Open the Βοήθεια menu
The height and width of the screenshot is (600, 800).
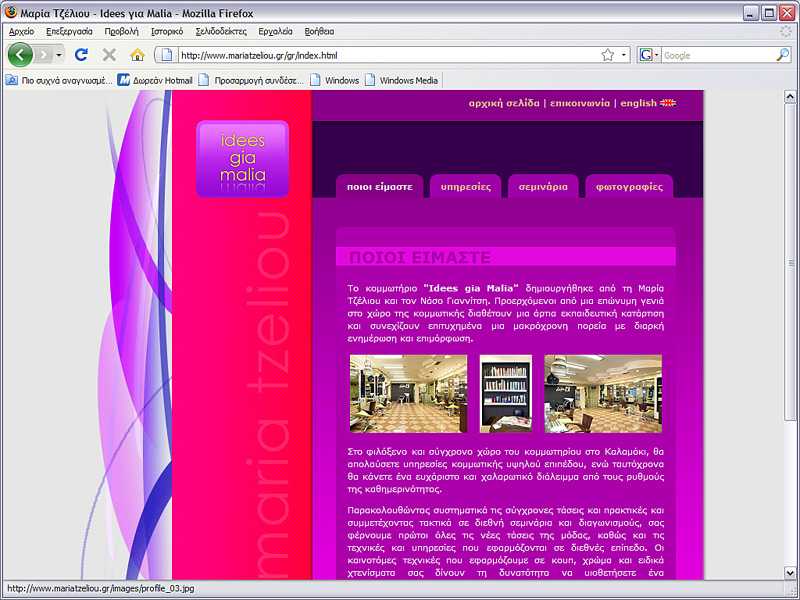coord(319,32)
